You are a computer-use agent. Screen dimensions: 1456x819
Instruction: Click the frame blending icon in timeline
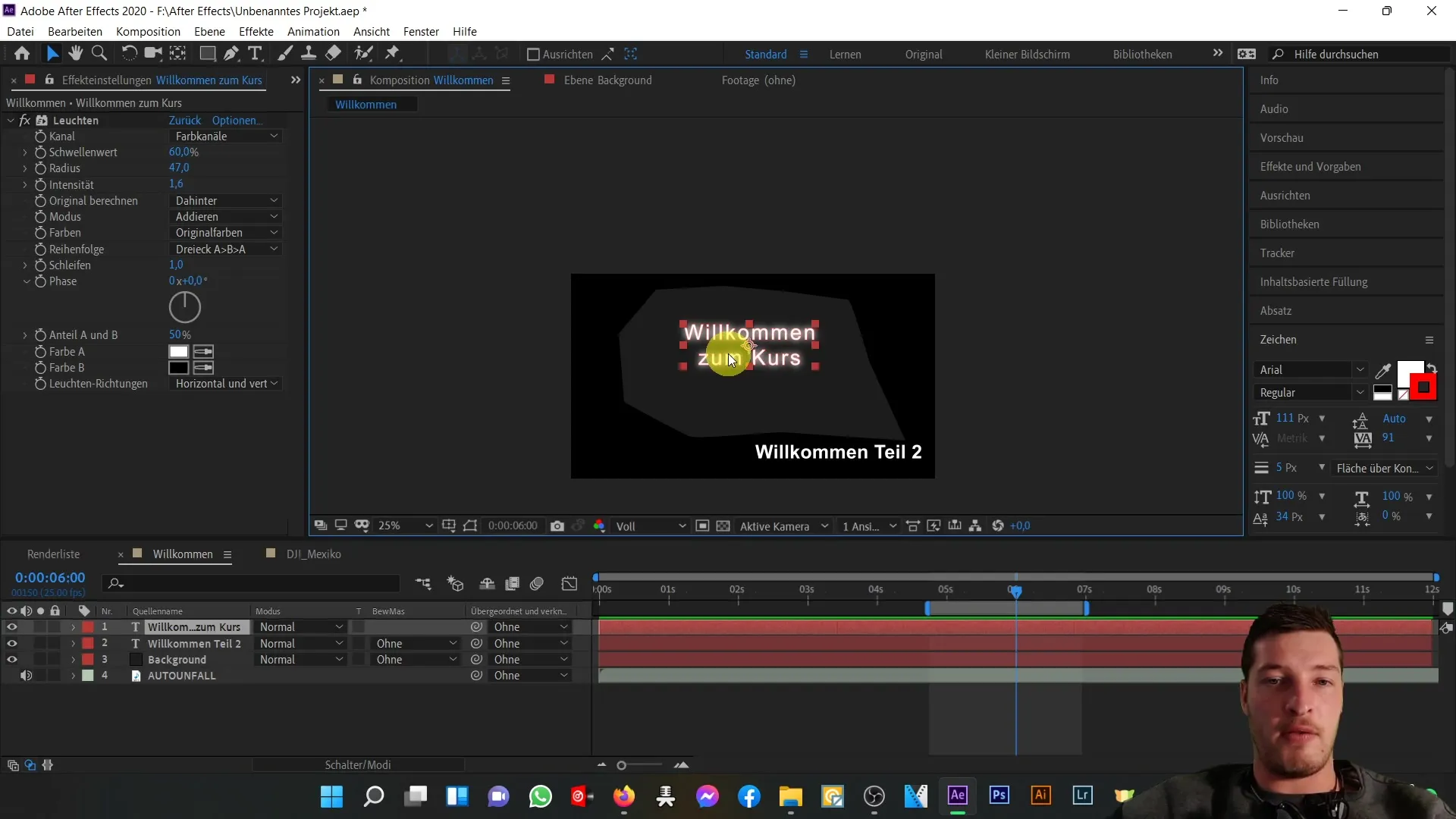coord(513,583)
